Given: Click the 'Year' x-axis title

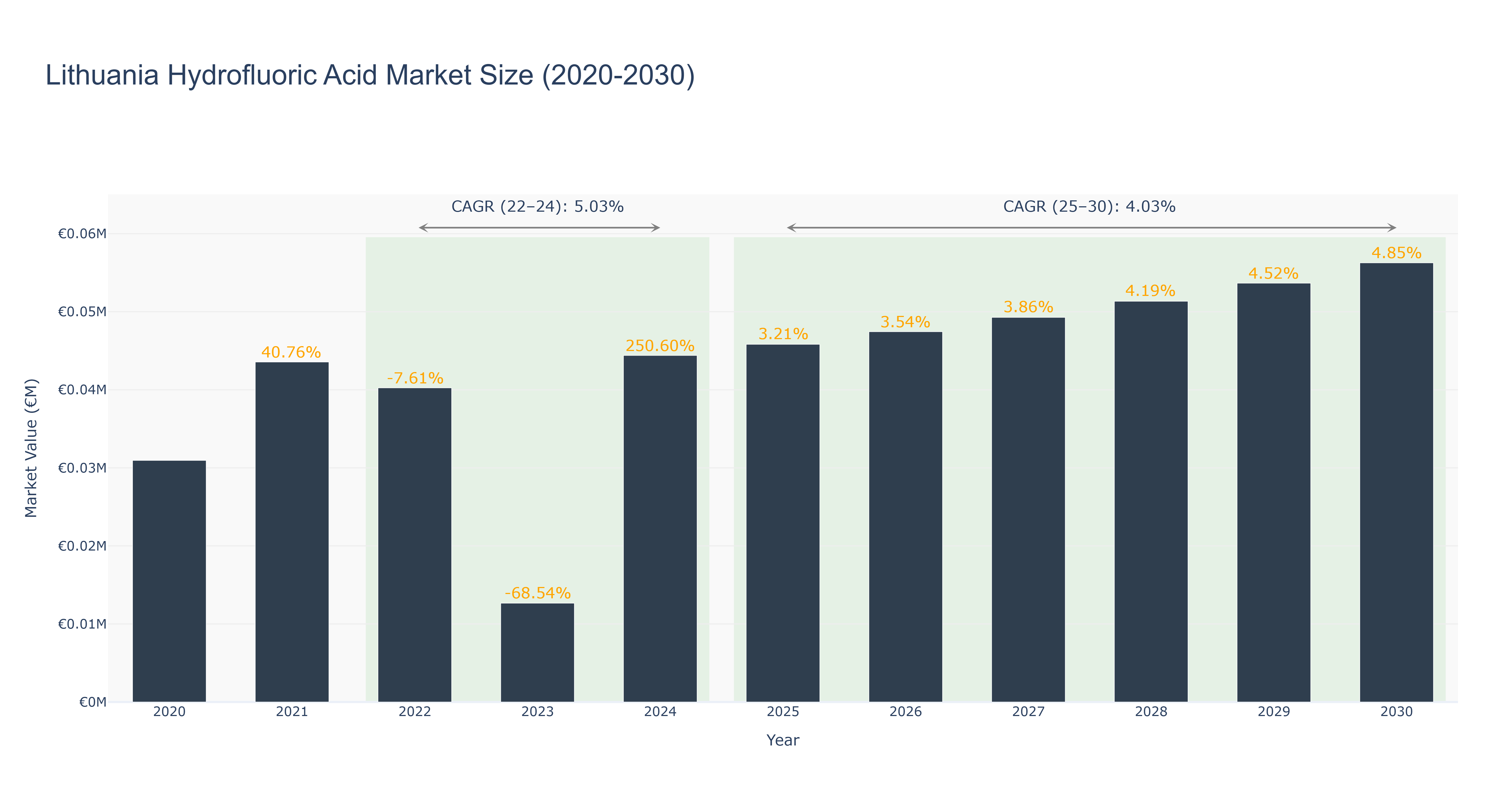Looking at the screenshot, I should pos(782,740).
